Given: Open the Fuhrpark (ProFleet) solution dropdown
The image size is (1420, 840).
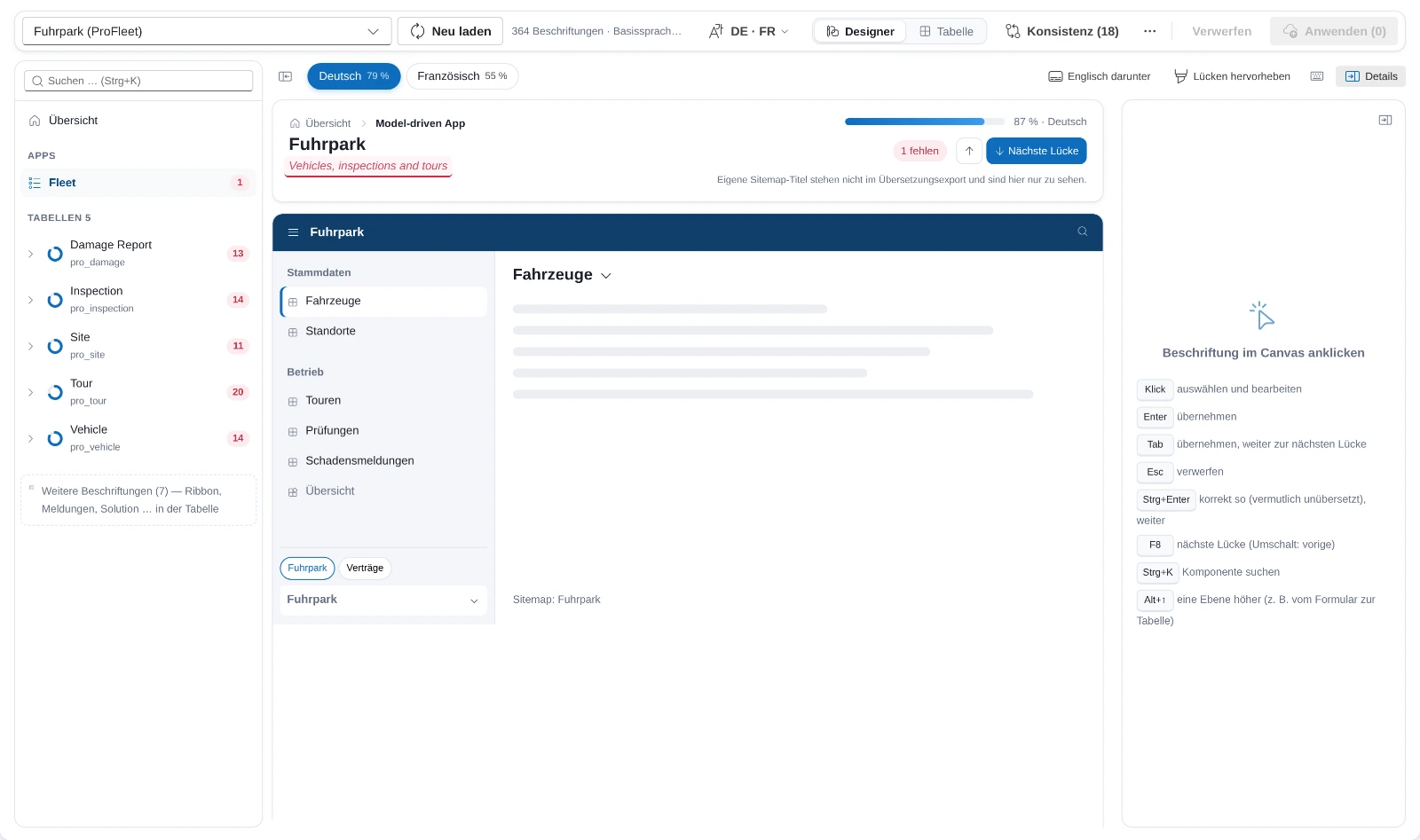Looking at the screenshot, I should (x=207, y=31).
